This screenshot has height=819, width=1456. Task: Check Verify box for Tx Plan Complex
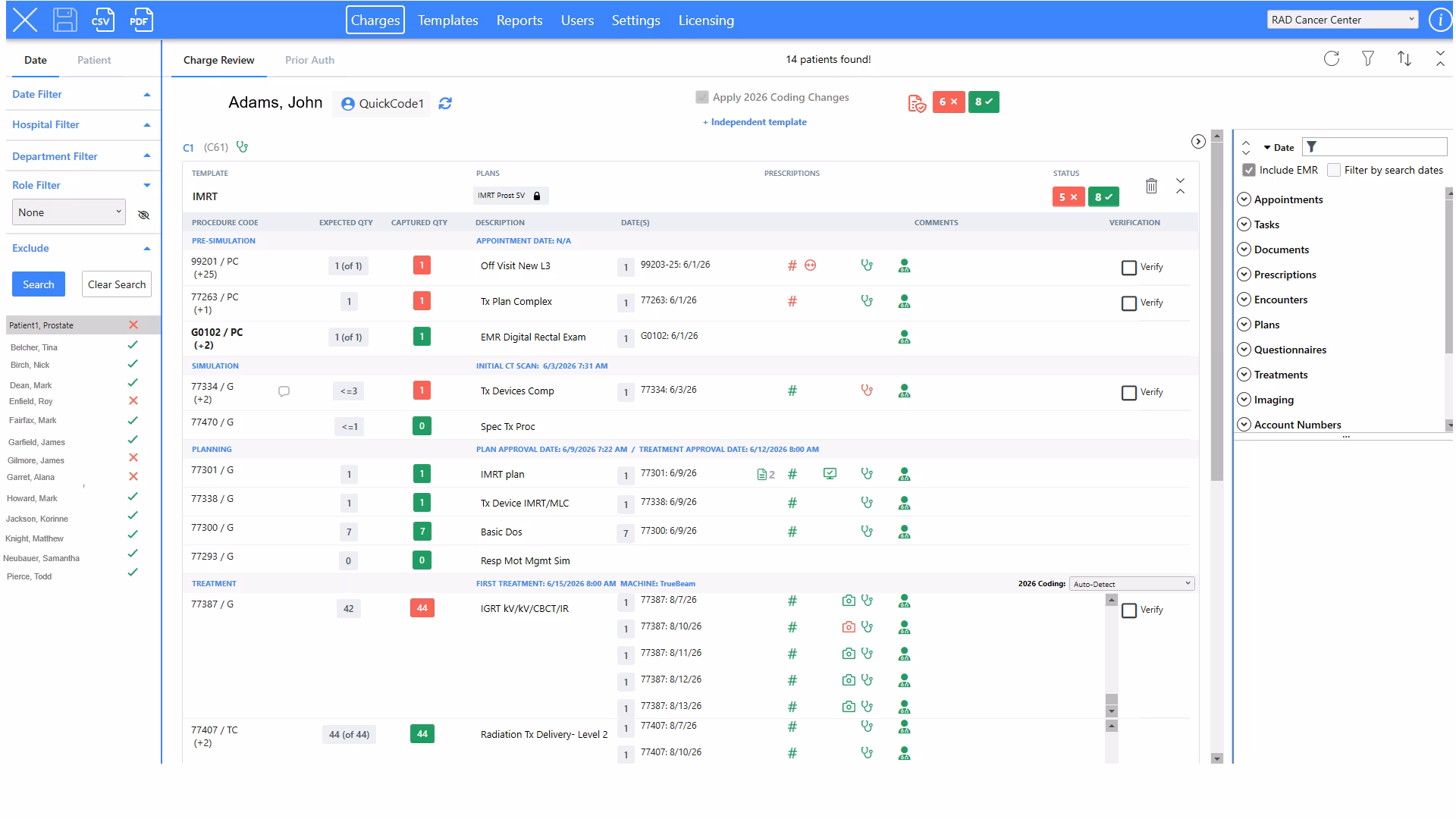click(x=1128, y=303)
